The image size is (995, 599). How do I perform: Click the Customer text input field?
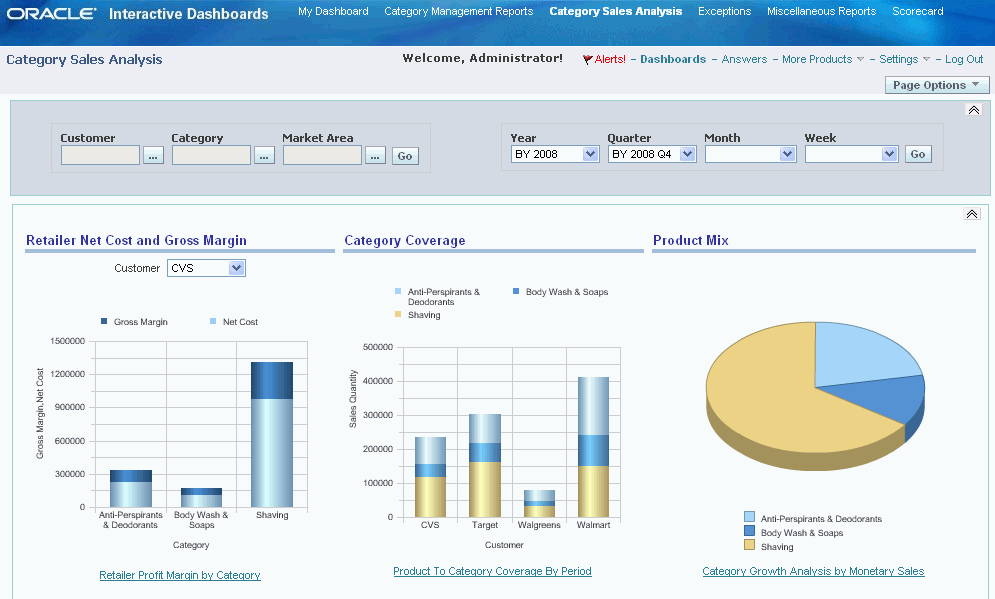100,155
